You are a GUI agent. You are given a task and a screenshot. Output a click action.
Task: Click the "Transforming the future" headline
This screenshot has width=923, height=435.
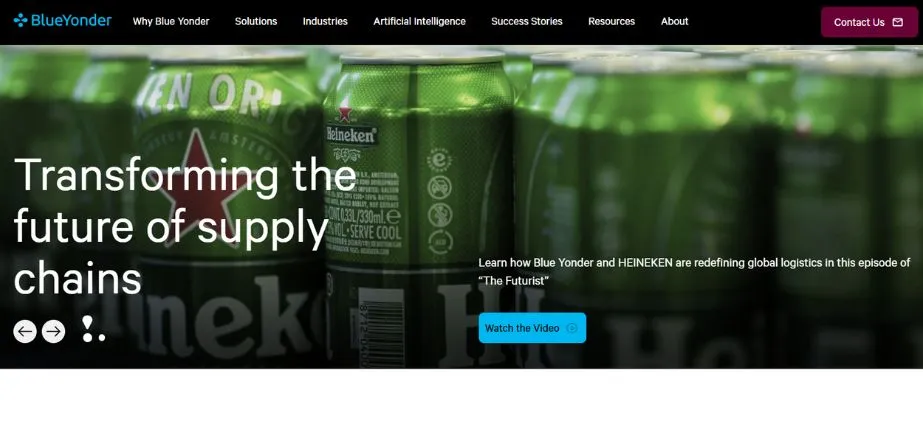[185, 226]
